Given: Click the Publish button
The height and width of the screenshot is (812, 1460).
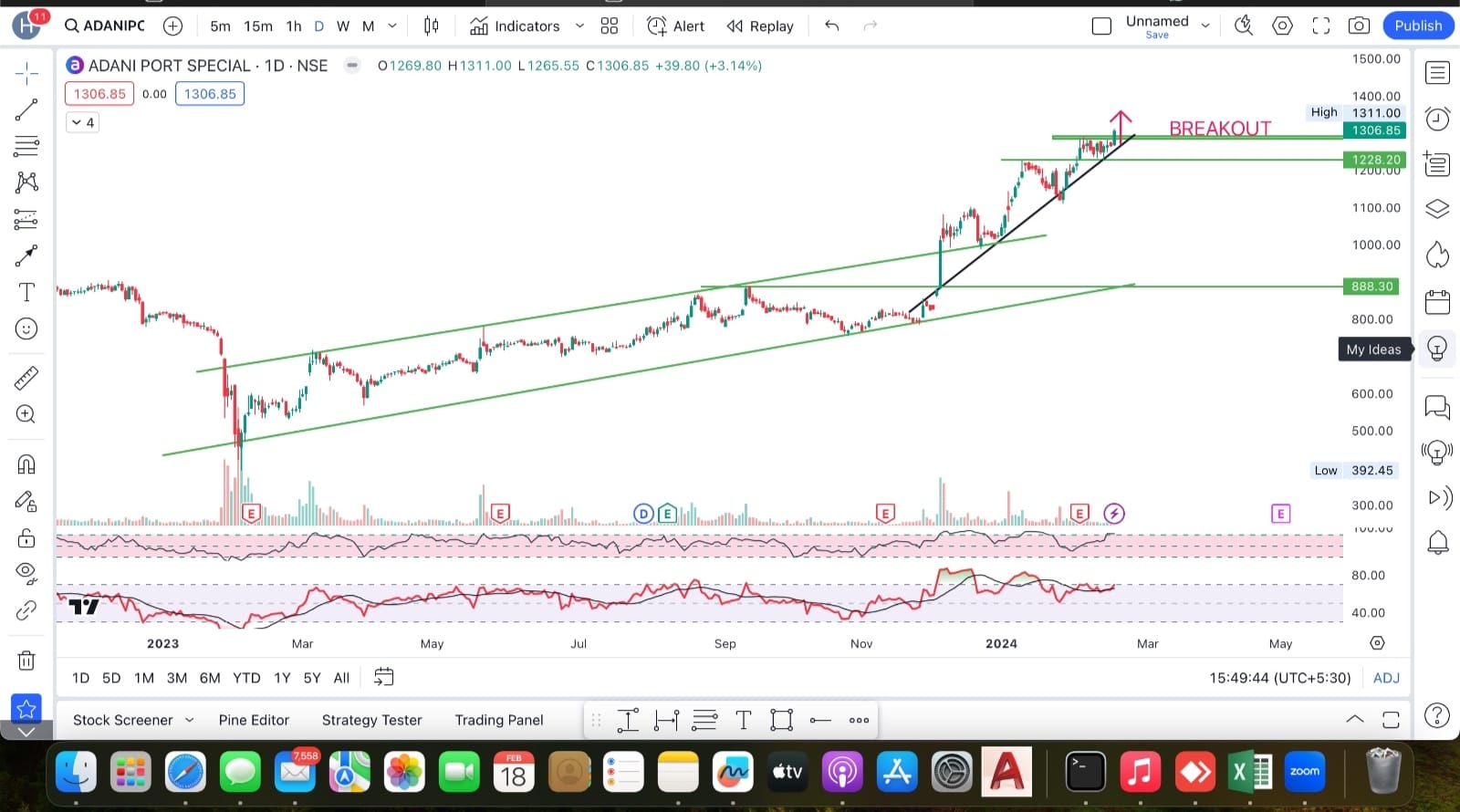Looking at the screenshot, I should [x=1418, y=26].
